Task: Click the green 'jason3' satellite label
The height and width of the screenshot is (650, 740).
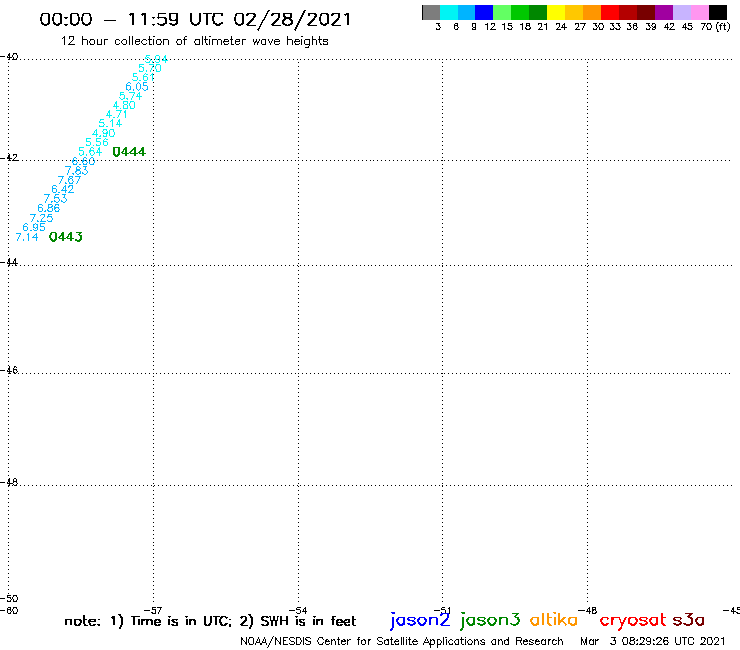Action: 490,620
